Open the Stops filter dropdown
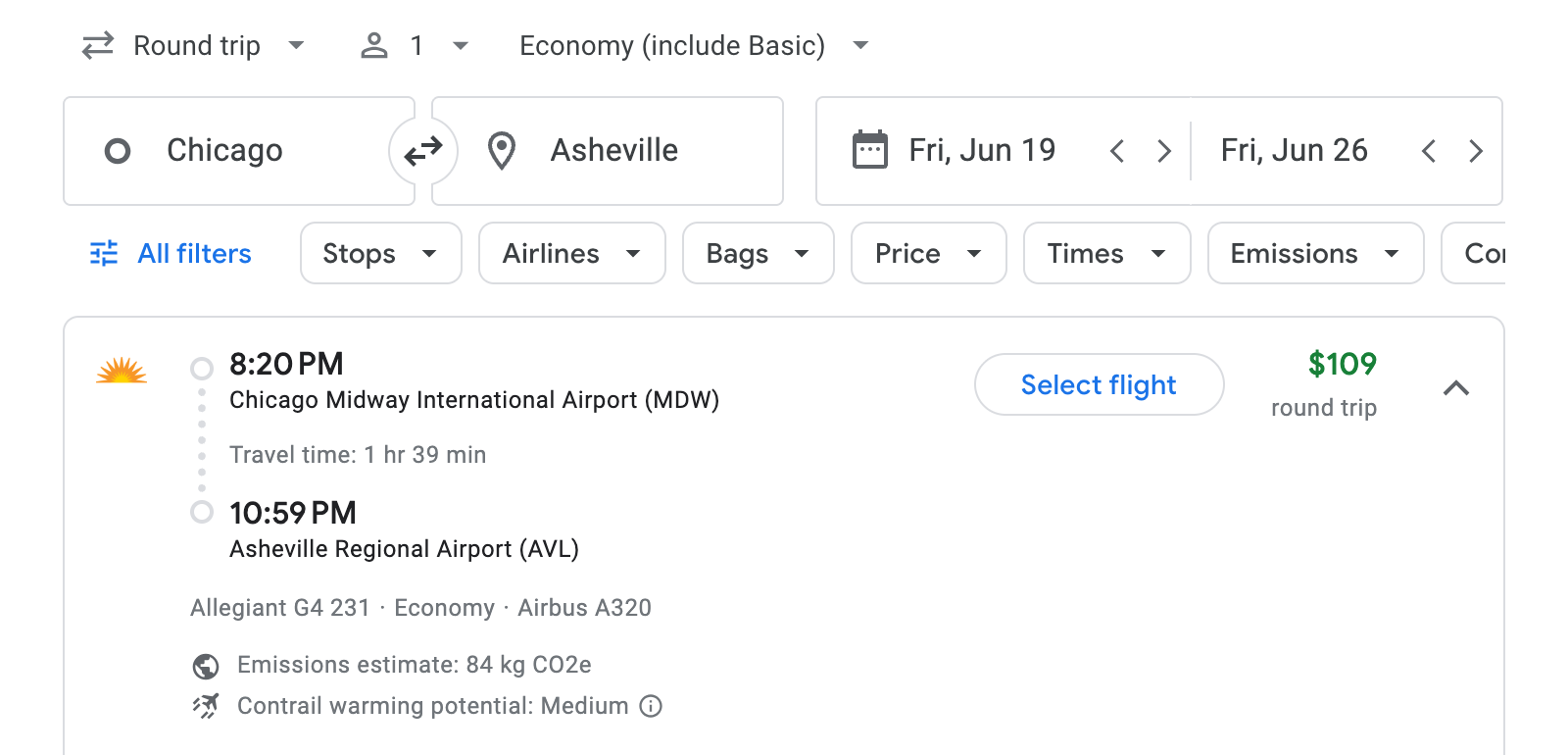Image resolution: width=1568 pixels, height=755 pixels. (380, 253)
